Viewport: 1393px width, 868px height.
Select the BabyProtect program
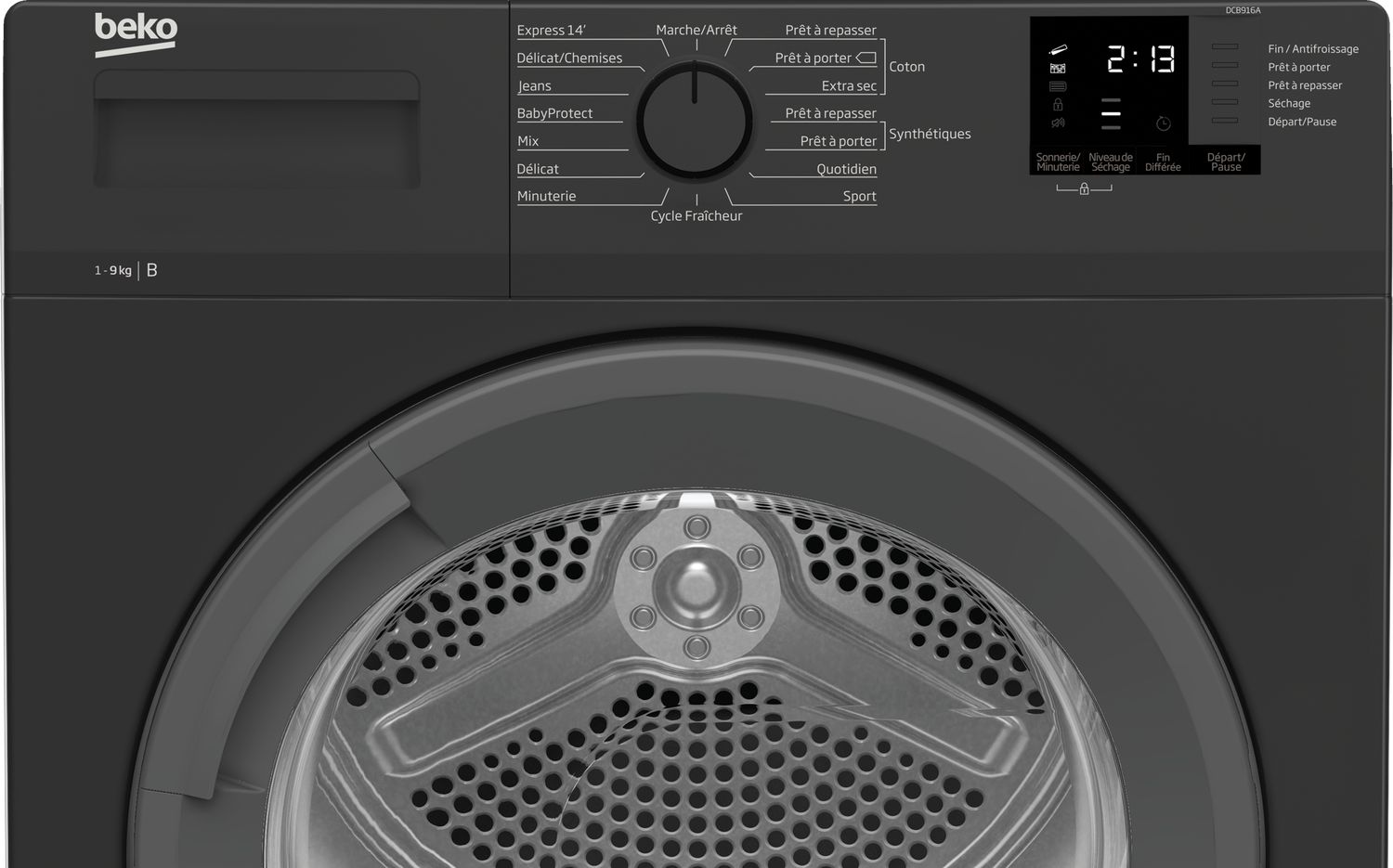(x=554, y=113)
